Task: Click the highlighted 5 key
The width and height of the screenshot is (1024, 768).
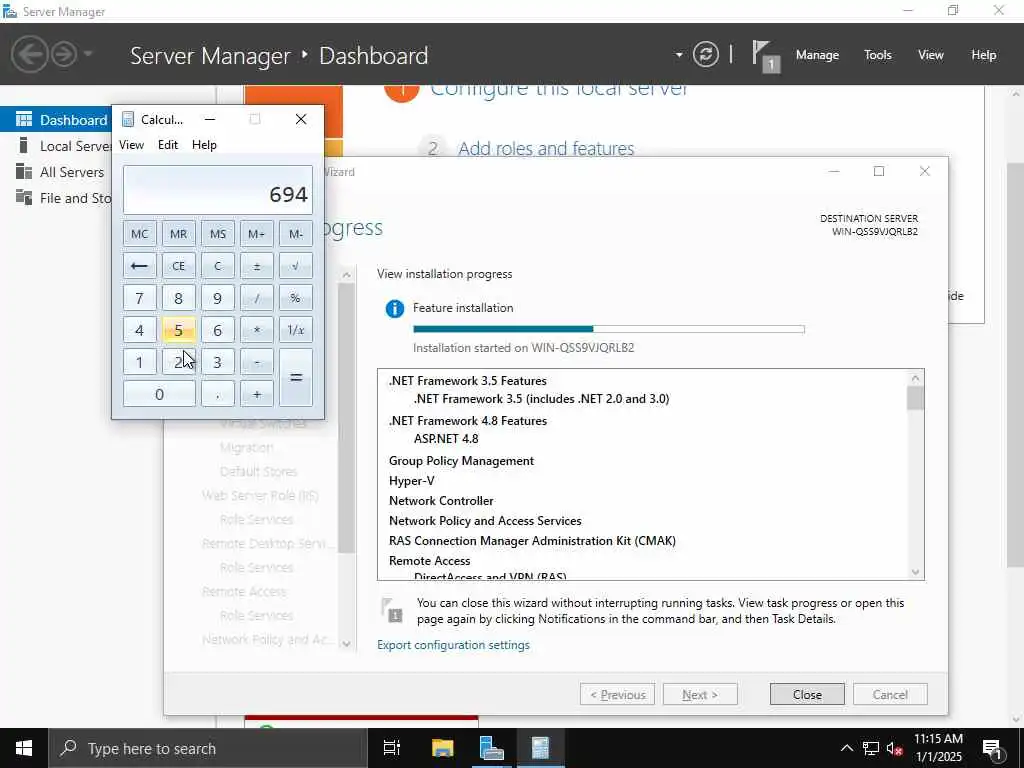Action: (178, 330)
